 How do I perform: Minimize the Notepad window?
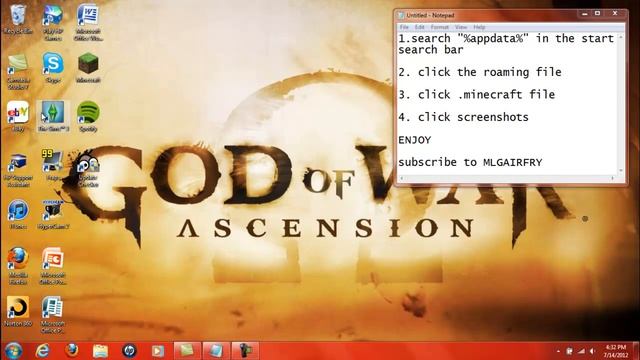tap(584, 14)
